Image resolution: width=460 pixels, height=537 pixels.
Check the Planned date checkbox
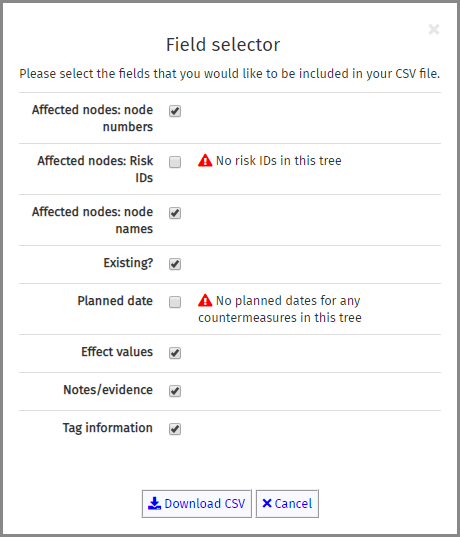click(x=175, y=302)
